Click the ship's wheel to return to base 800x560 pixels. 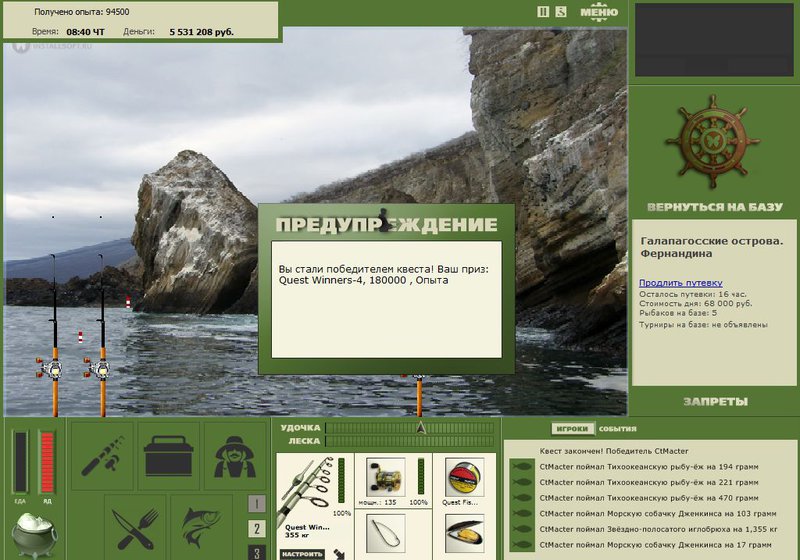tap(713, 142)
